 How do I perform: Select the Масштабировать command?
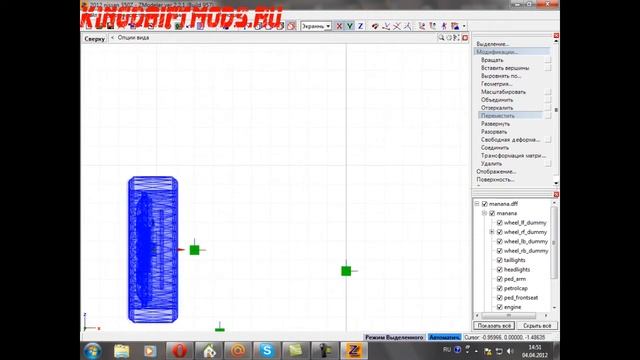(x=503, y=92)
